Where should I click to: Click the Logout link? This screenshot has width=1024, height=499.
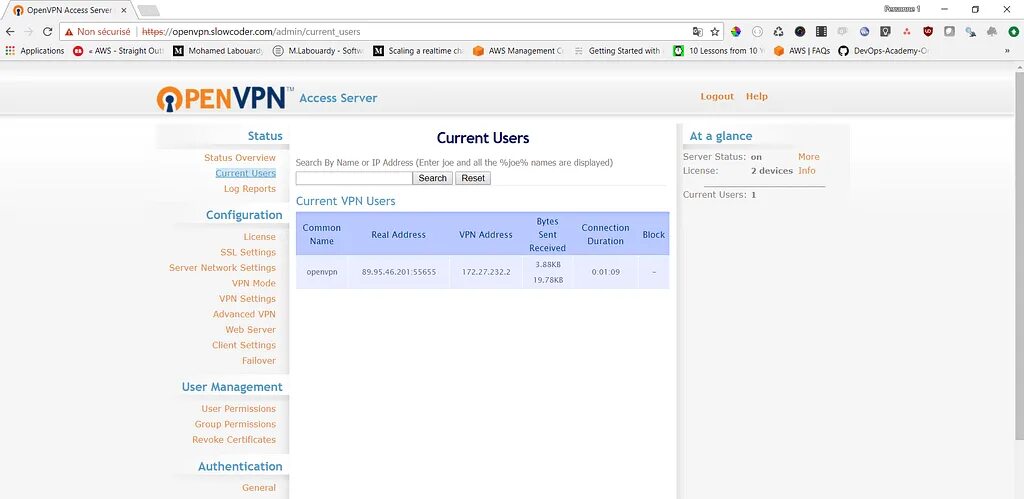[x=717, y=96]
